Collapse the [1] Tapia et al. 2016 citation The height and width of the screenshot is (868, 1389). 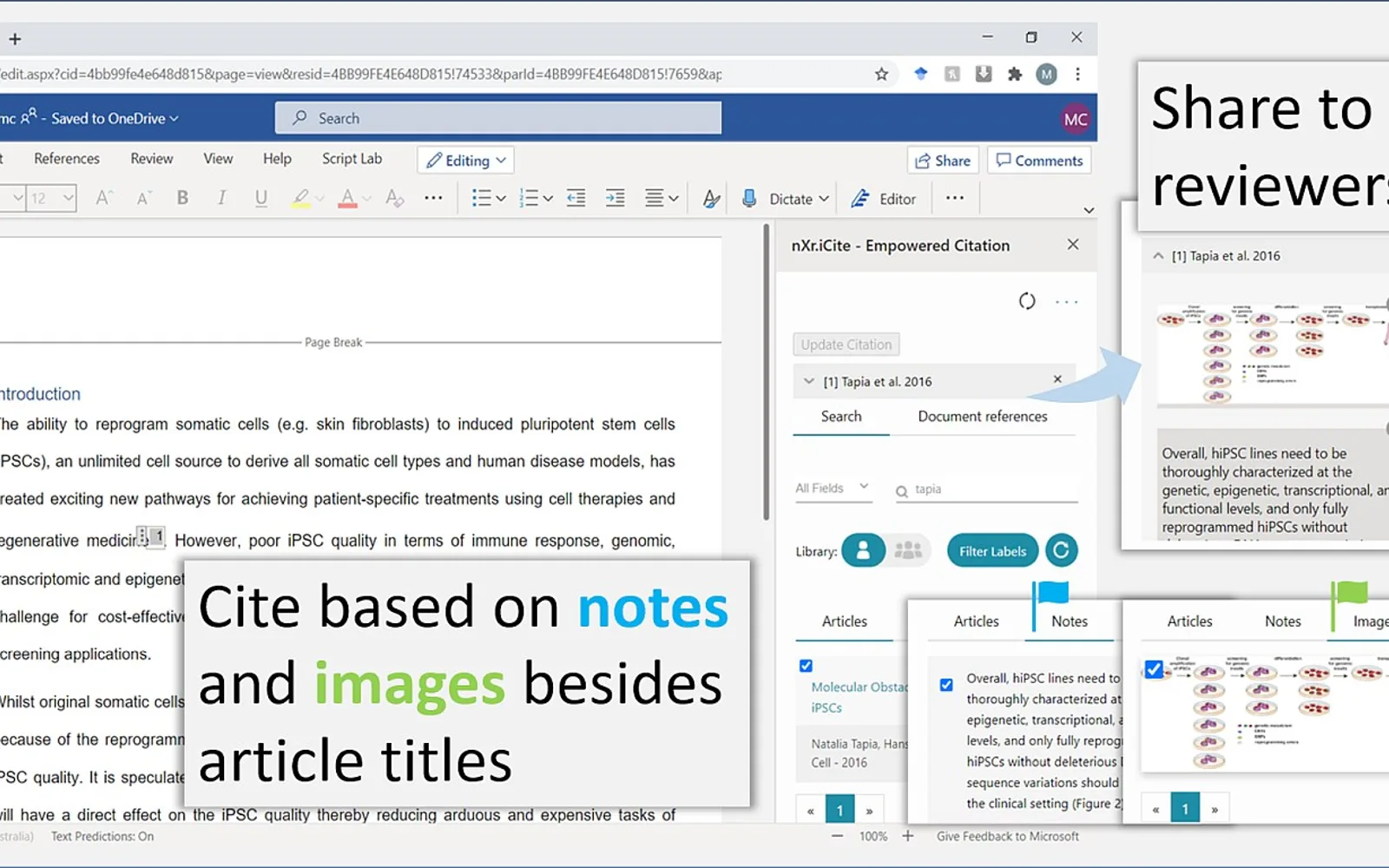click(x=809, y=381)
